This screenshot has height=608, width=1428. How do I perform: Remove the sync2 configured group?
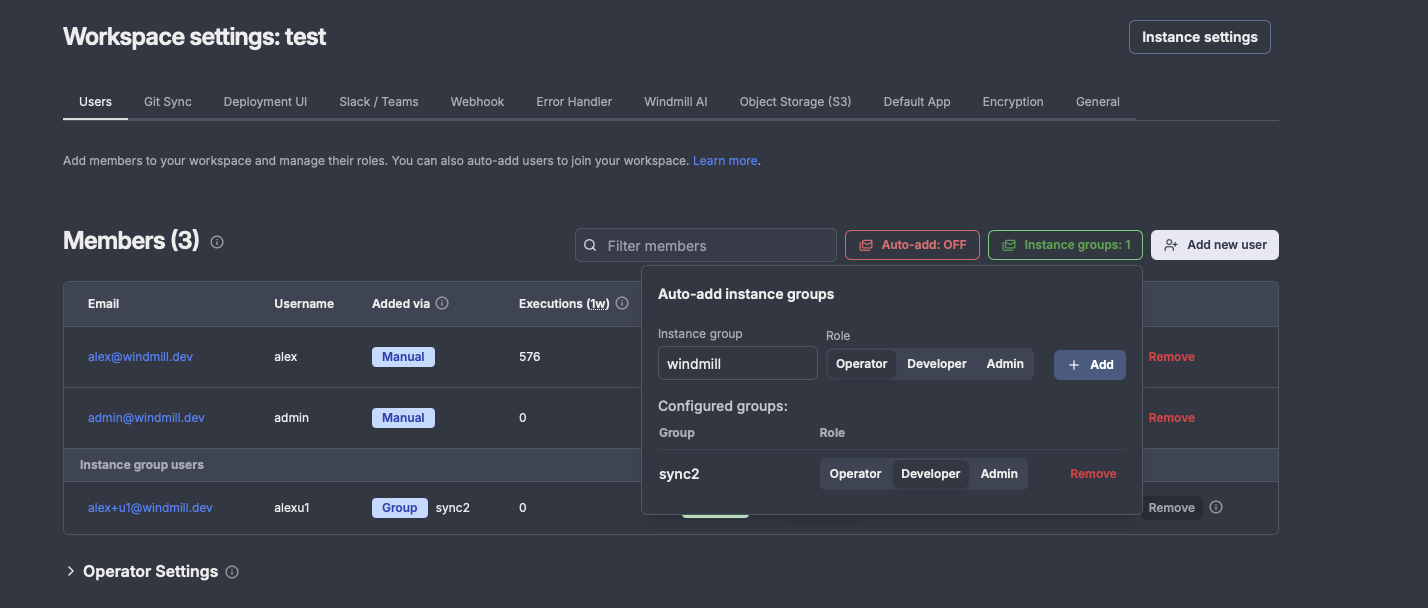[1093, 474]
